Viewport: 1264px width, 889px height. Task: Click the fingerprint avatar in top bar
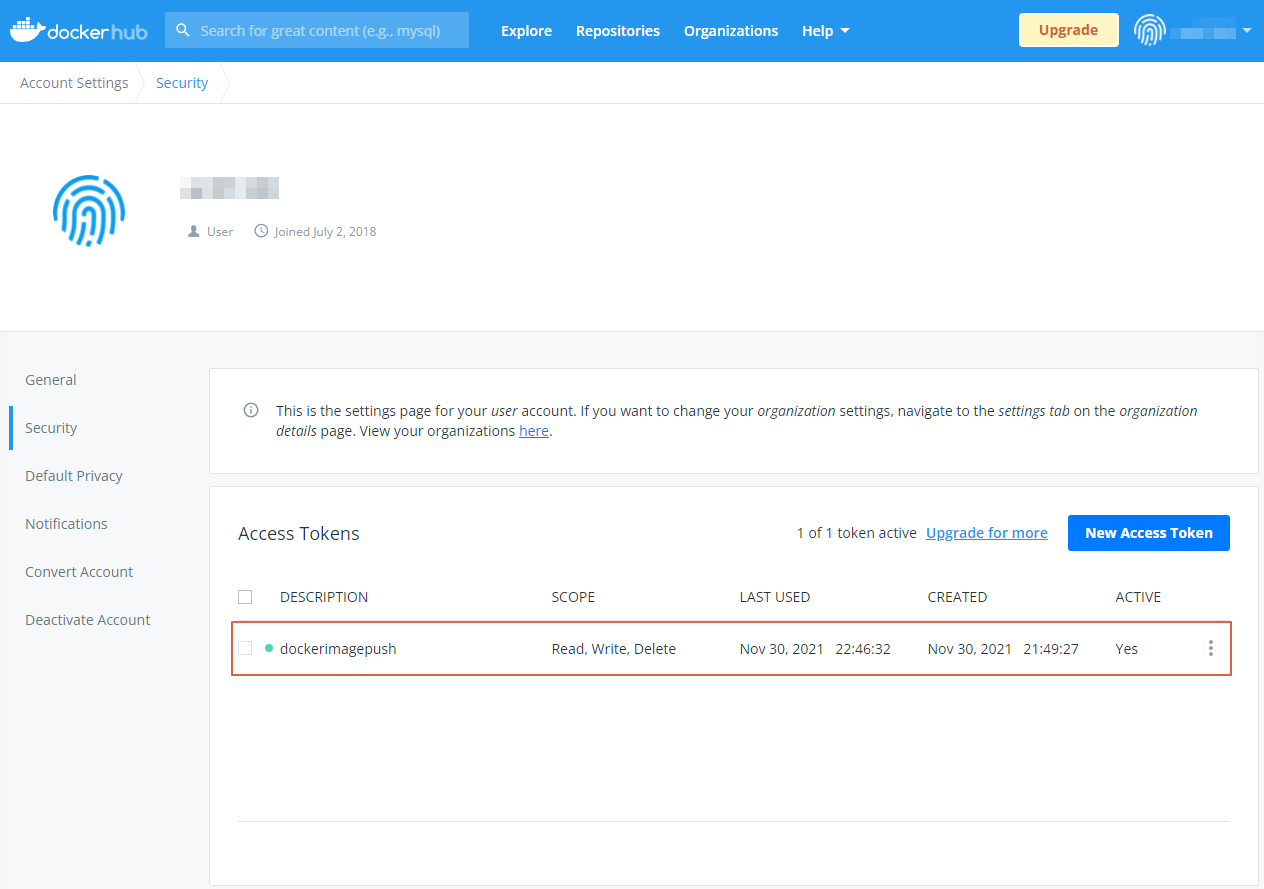click(1150, 30)
